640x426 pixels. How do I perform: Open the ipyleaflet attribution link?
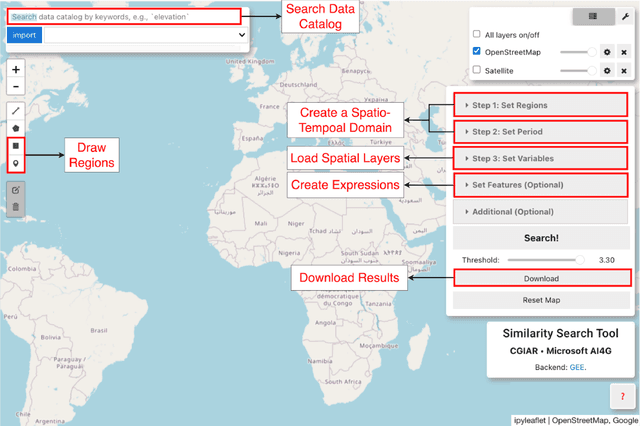[529, 420]
